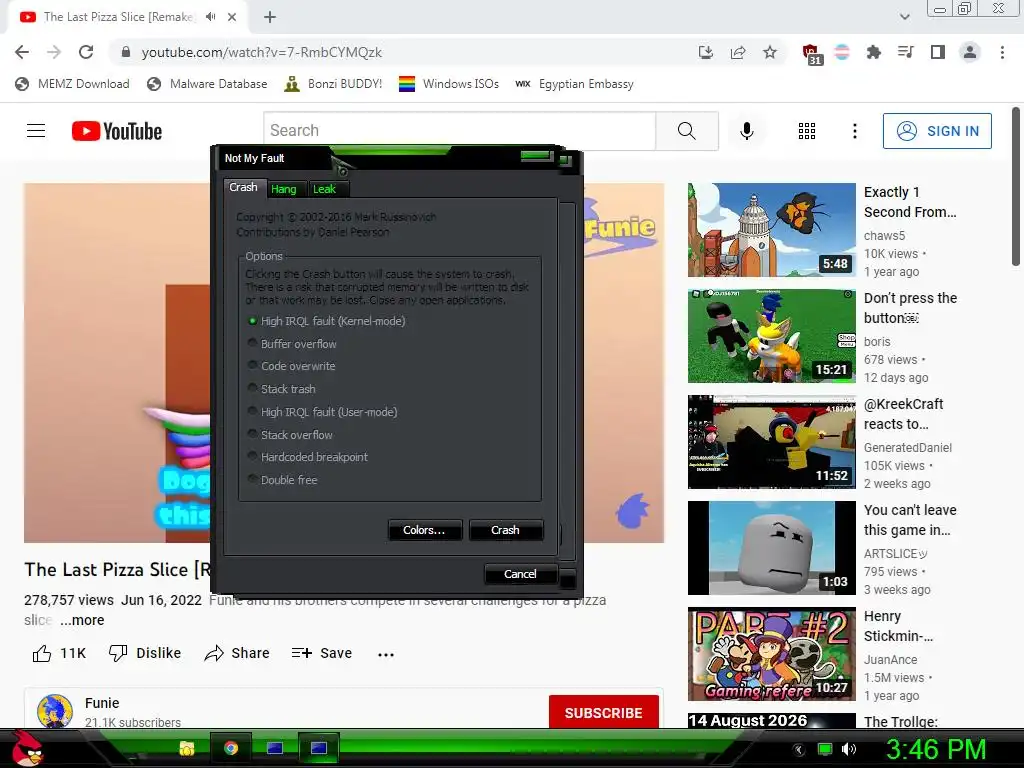The image size is (1024, 768).
Task: Open Henry Stickmin video thumbnail
Action: pyautogui.click(x=772, y=654)
